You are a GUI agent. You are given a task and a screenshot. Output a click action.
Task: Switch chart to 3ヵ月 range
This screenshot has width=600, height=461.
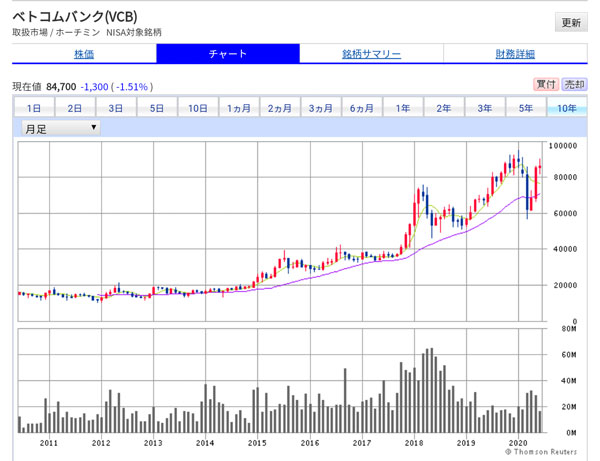click(x=321, y=108)
